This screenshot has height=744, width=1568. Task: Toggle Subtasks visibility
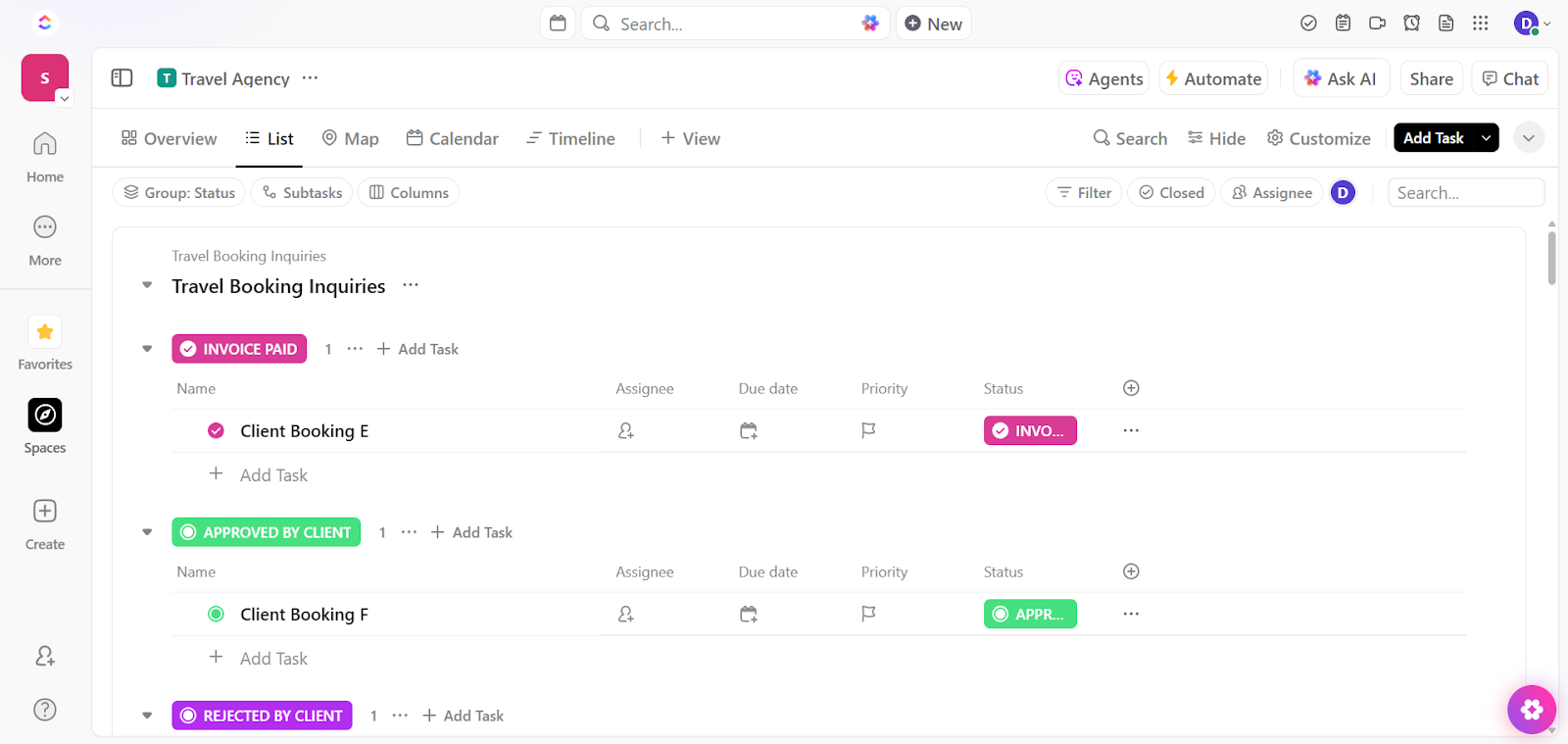point(301,192)
